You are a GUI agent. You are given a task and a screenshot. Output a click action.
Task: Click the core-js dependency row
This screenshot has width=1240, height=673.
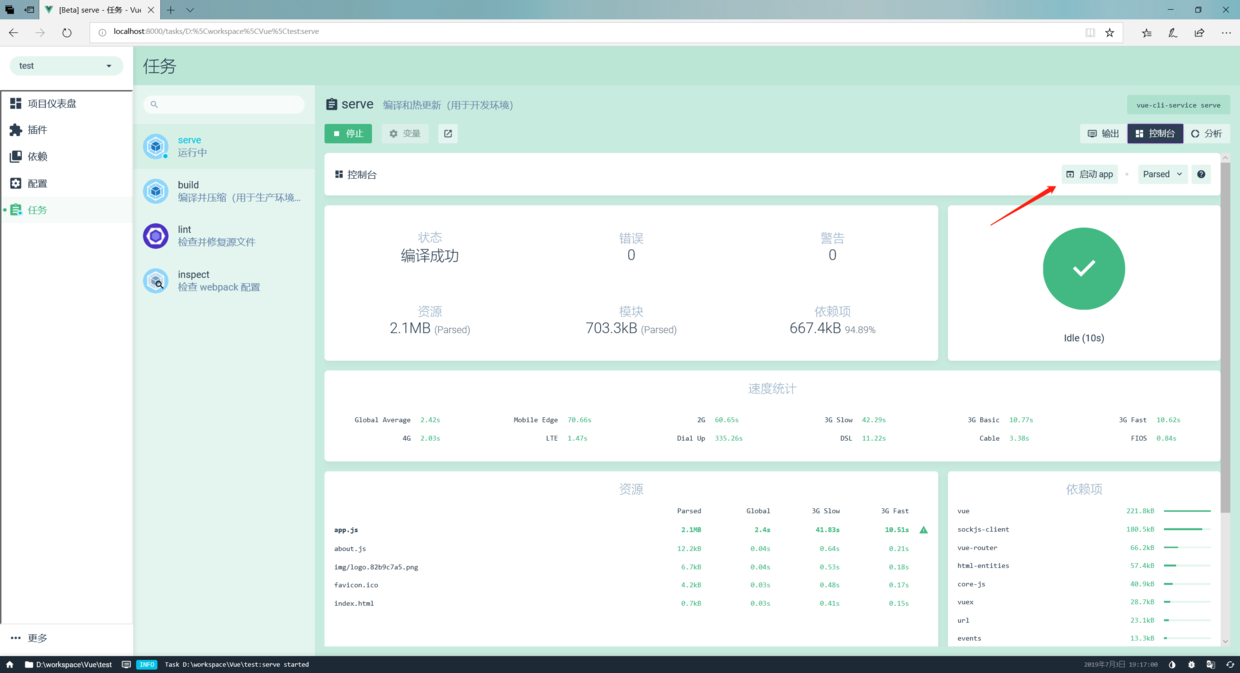pos(1084,584)
